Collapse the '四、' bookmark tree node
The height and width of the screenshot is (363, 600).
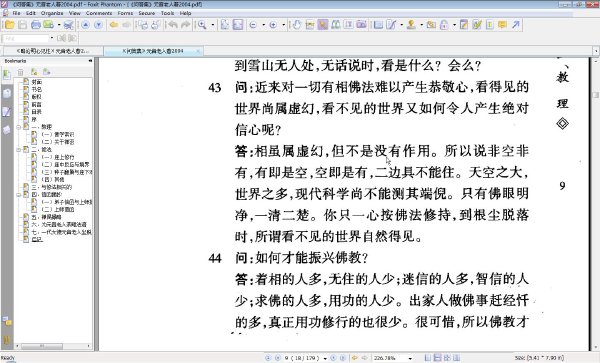(x=19, y=195)
